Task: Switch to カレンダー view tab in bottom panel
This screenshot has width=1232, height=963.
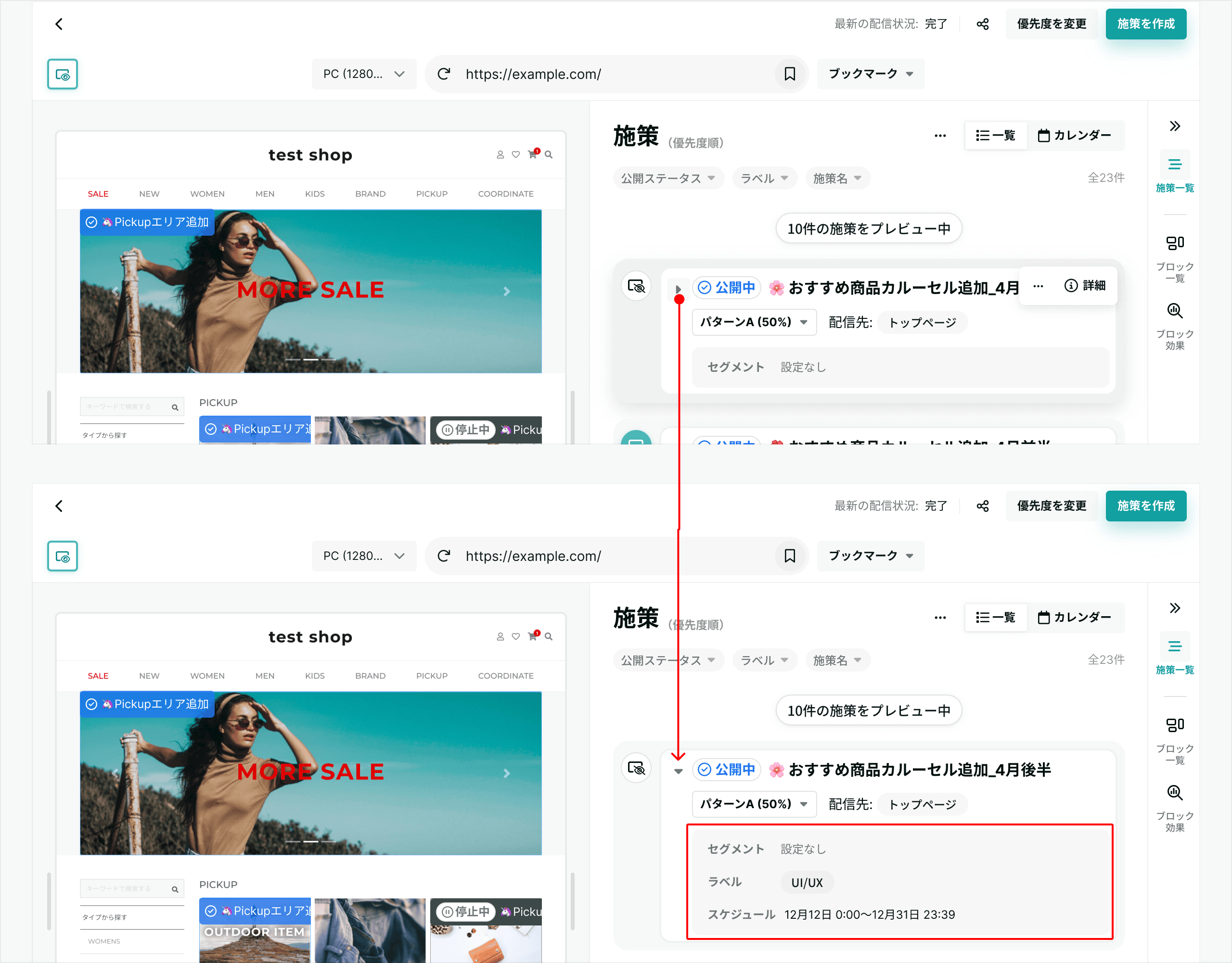Action: (x=1075, y=617)
